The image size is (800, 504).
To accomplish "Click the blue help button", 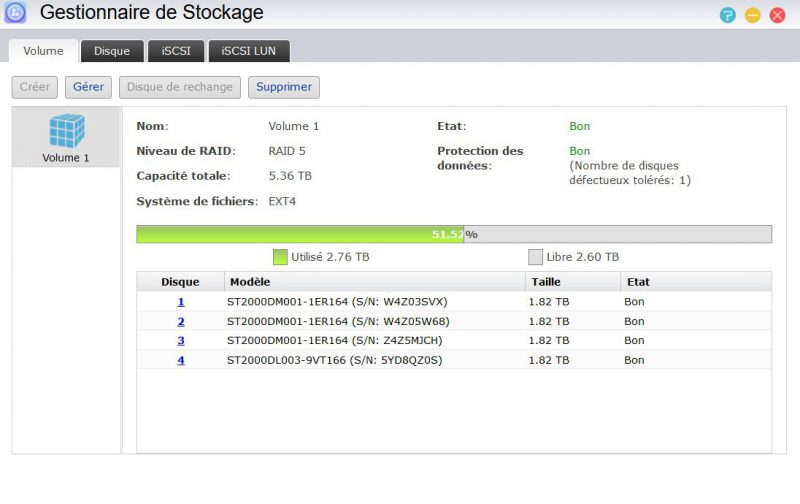I will click(x=728, y=15).
